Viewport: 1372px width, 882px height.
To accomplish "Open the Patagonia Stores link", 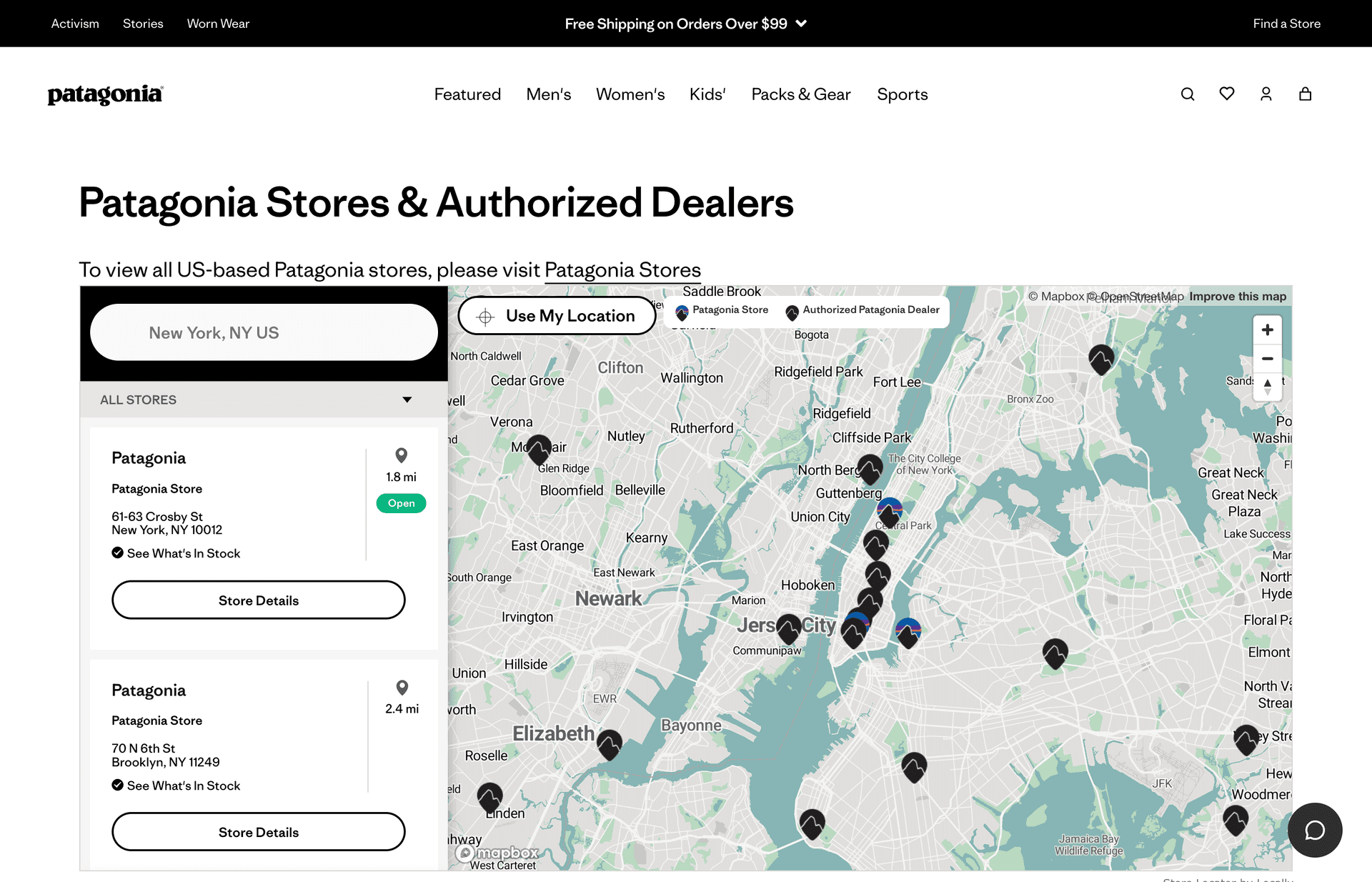I will click(622, 269).
